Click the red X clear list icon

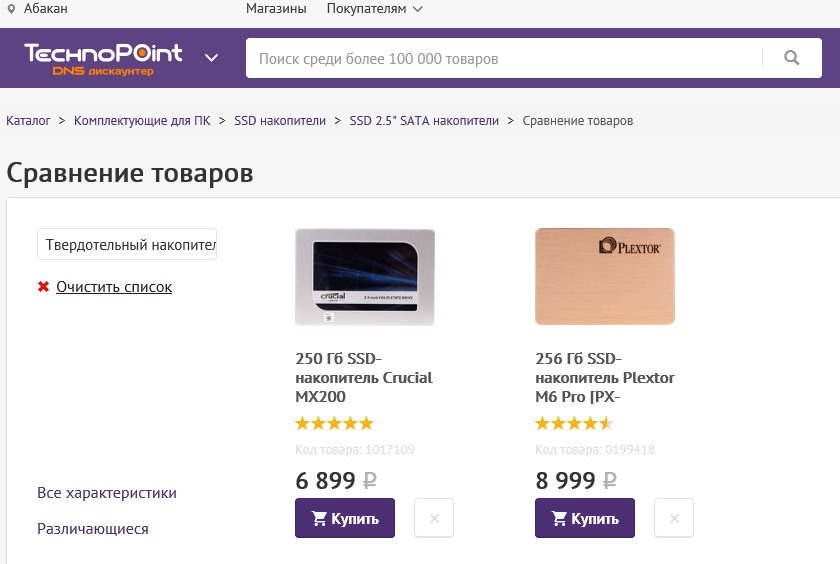tap(43, 287)
